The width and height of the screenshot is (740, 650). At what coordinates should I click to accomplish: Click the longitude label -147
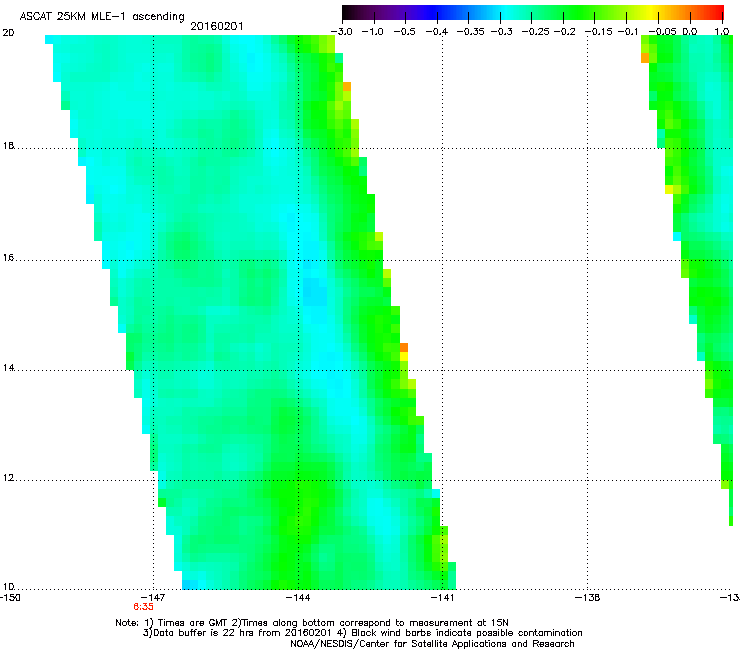(153, 598)
